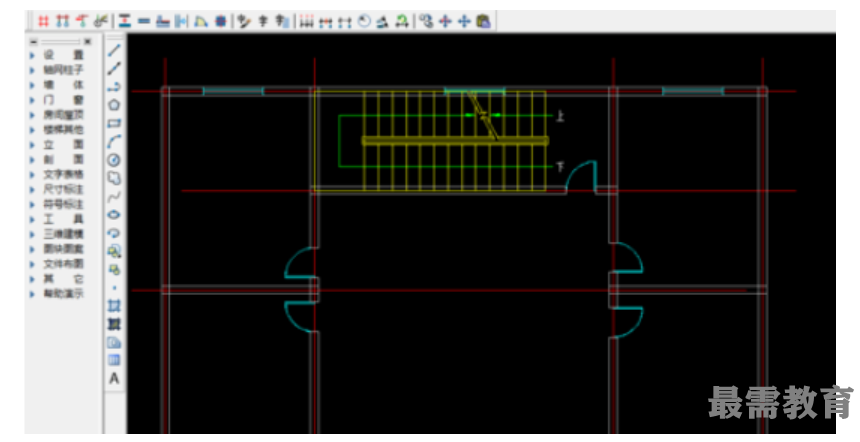
Task: Select the Spline curve tool
Action: click(114, 196)
